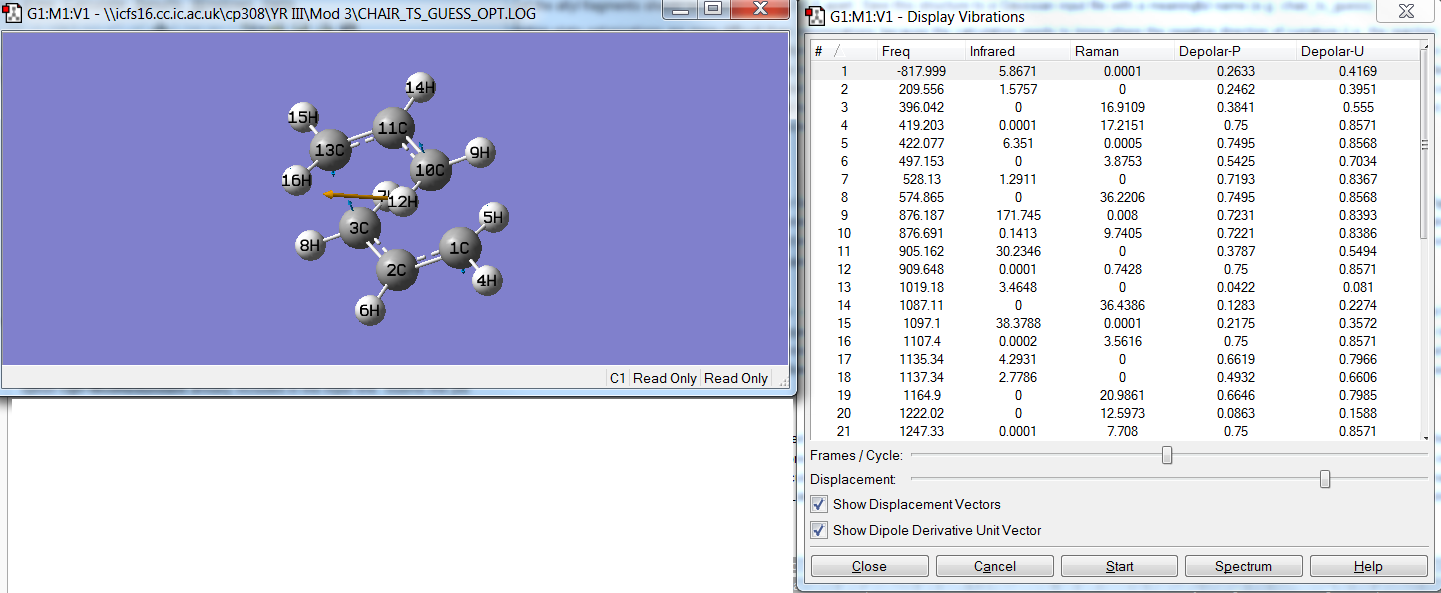Select mode 17 frequency 1135.34

pos(1115,359)
